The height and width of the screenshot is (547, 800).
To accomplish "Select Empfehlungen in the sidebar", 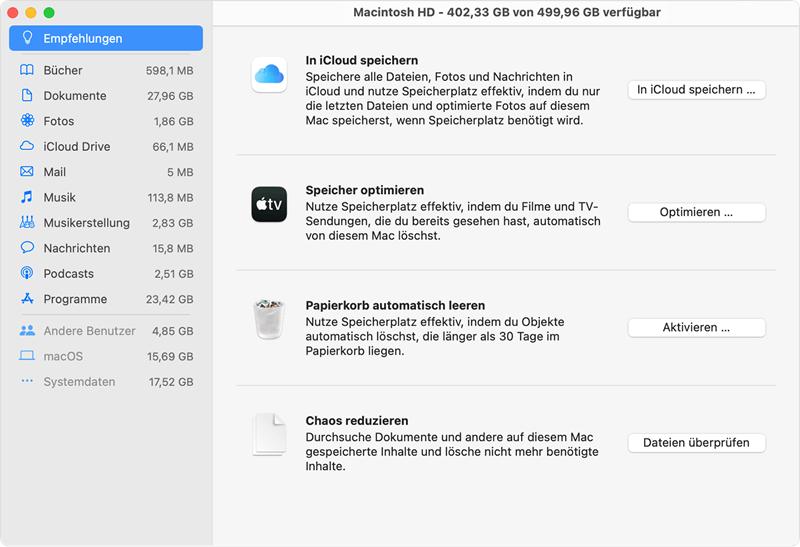I will click(106, 38).
